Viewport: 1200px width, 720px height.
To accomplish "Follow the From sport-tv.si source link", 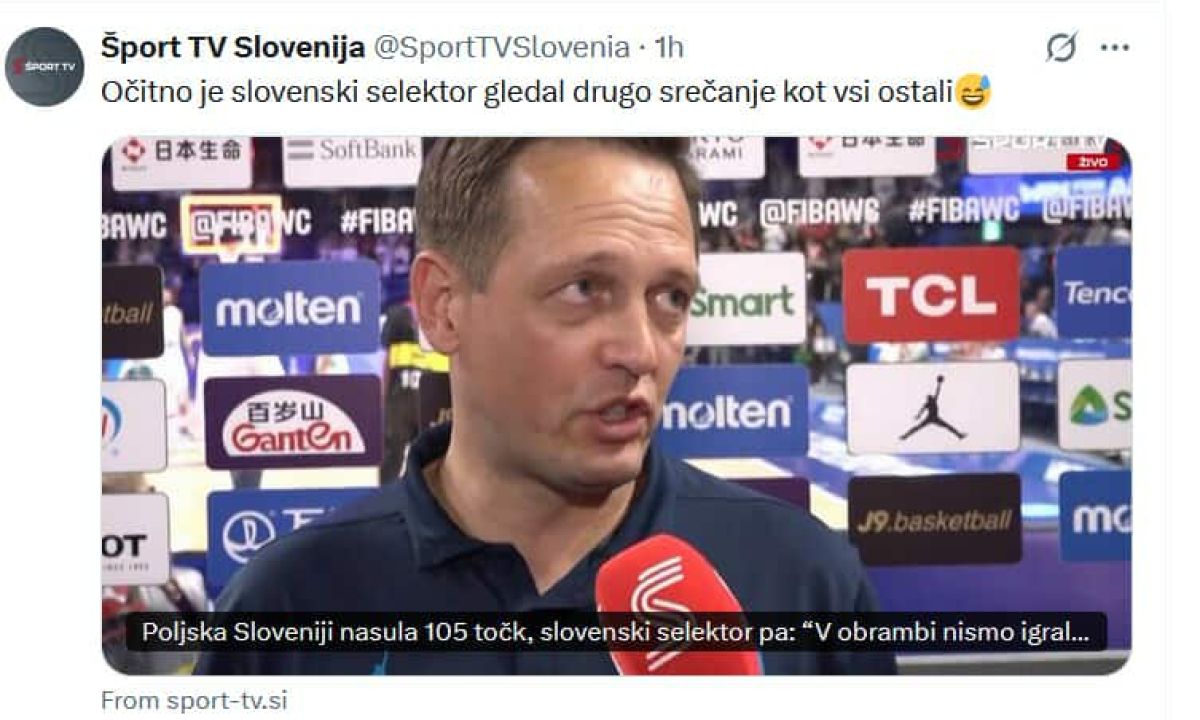I will [194, 700].
